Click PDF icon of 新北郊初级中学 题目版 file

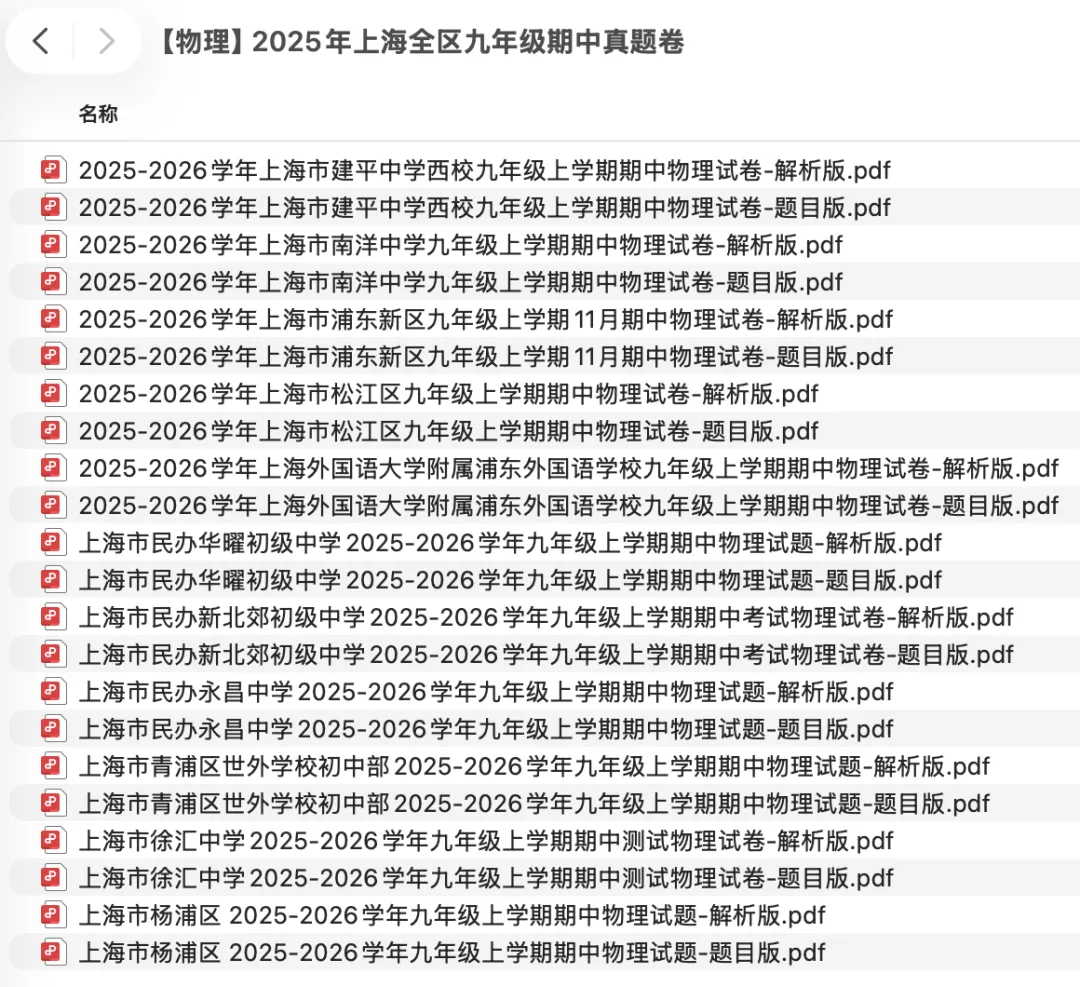pos(53,654)
